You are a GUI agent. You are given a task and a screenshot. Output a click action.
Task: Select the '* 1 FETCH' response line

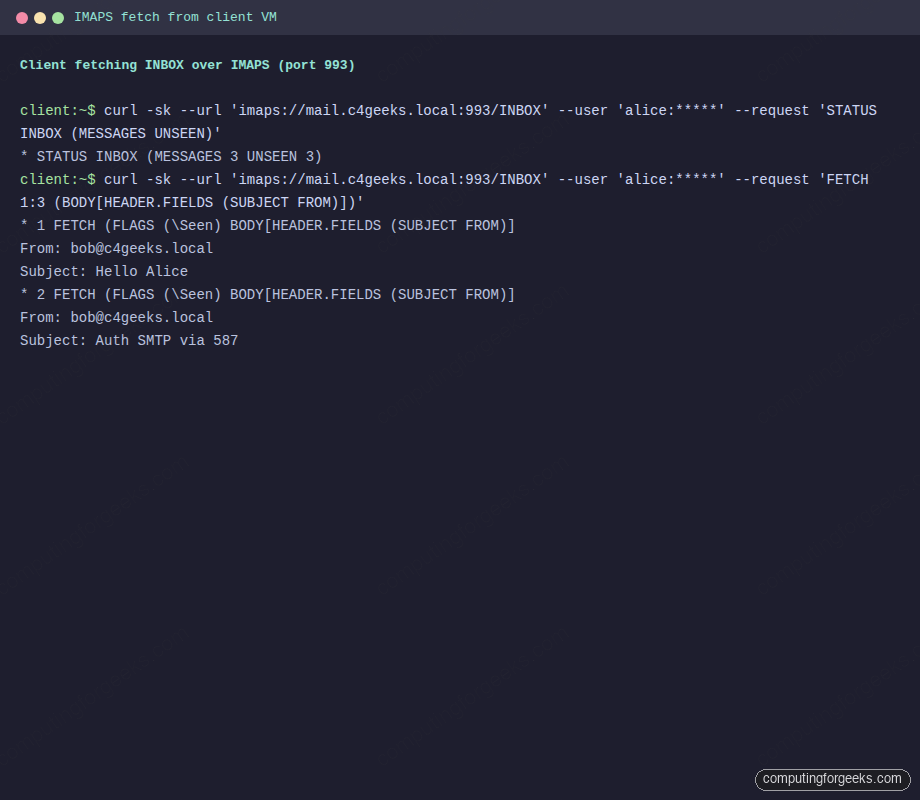coord(267,225)
